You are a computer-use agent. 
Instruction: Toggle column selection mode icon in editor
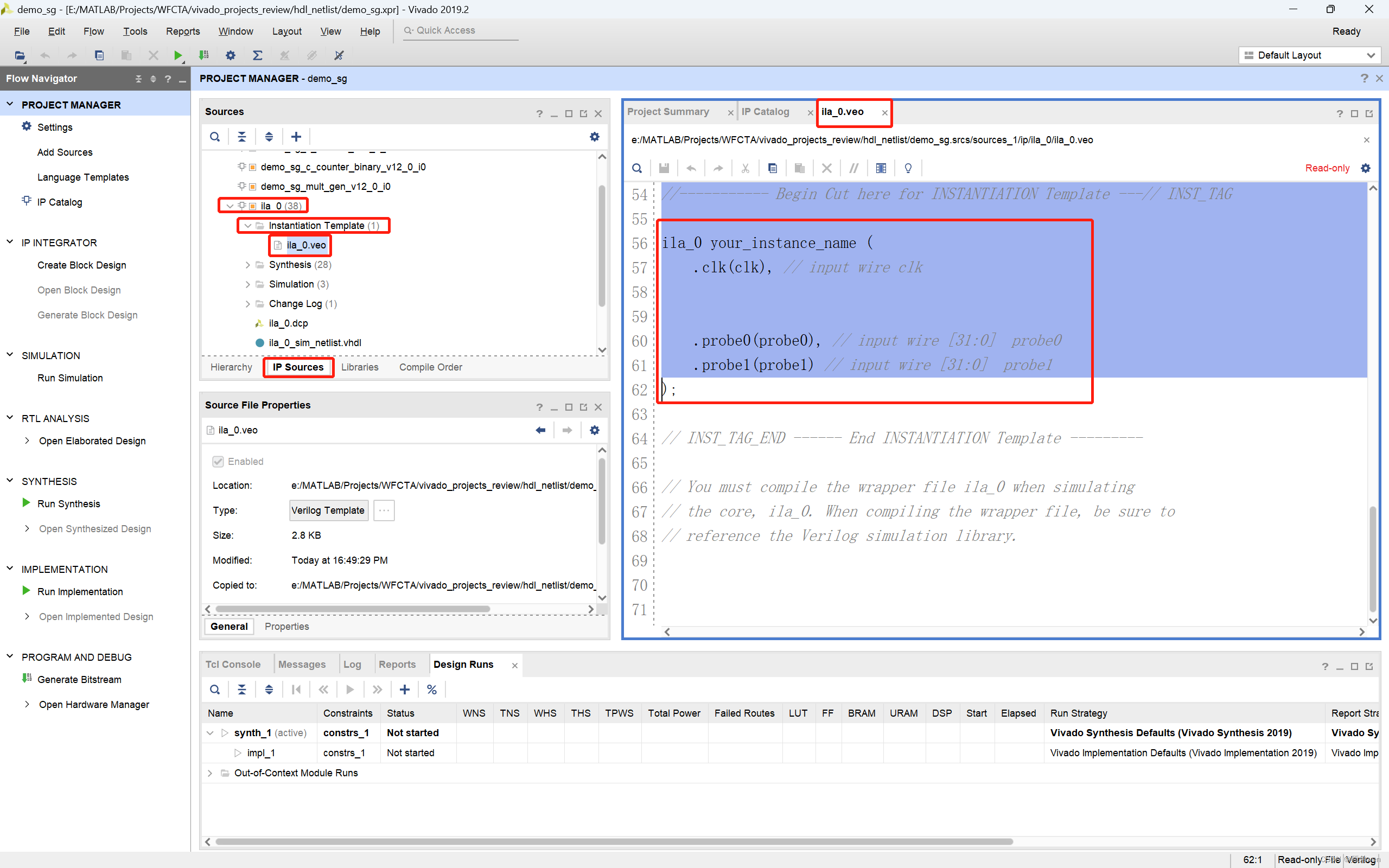(x=881, y=168)
